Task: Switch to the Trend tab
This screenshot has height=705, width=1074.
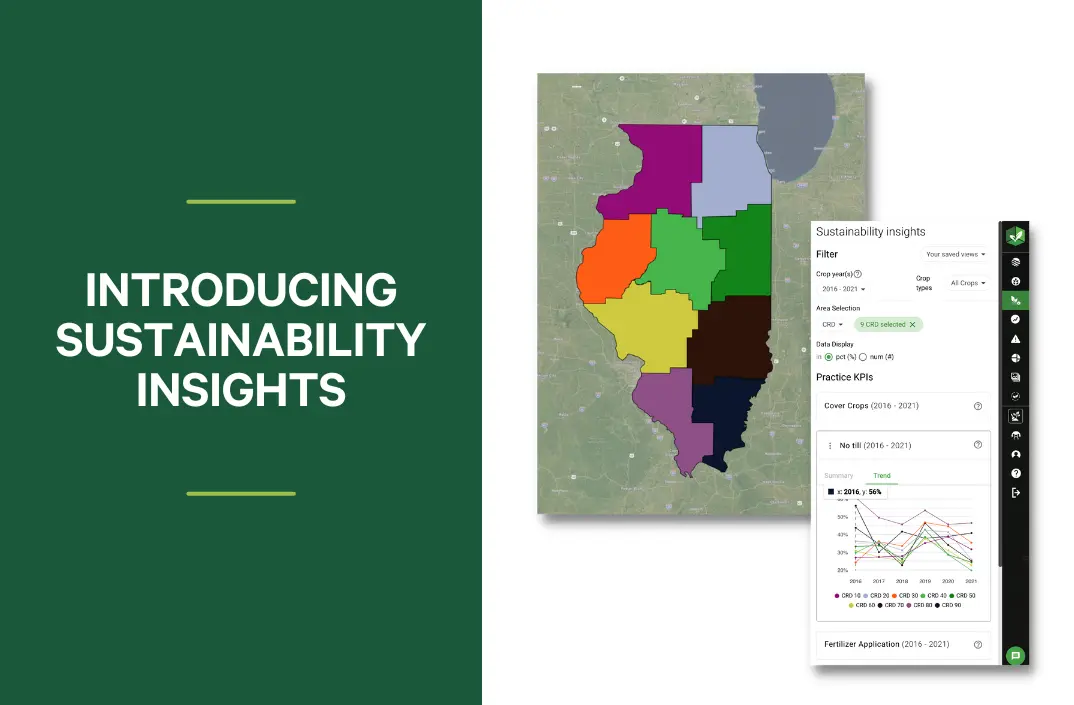Action: coord(882,475)
